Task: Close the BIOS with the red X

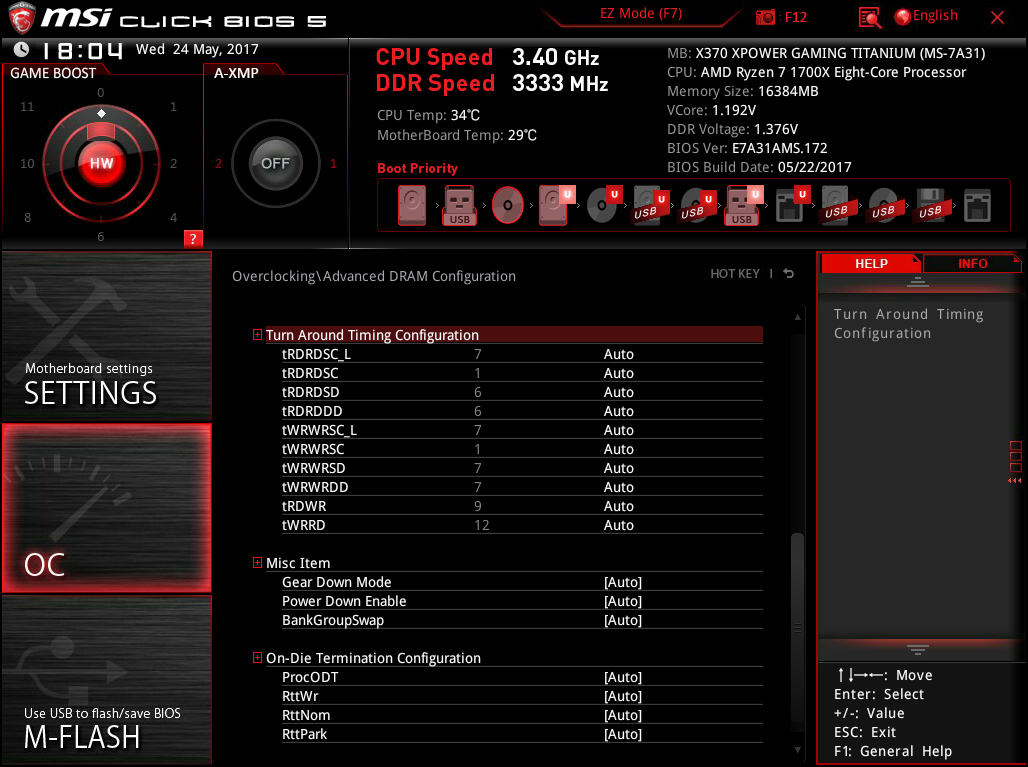Action: [x=997, y=18]
